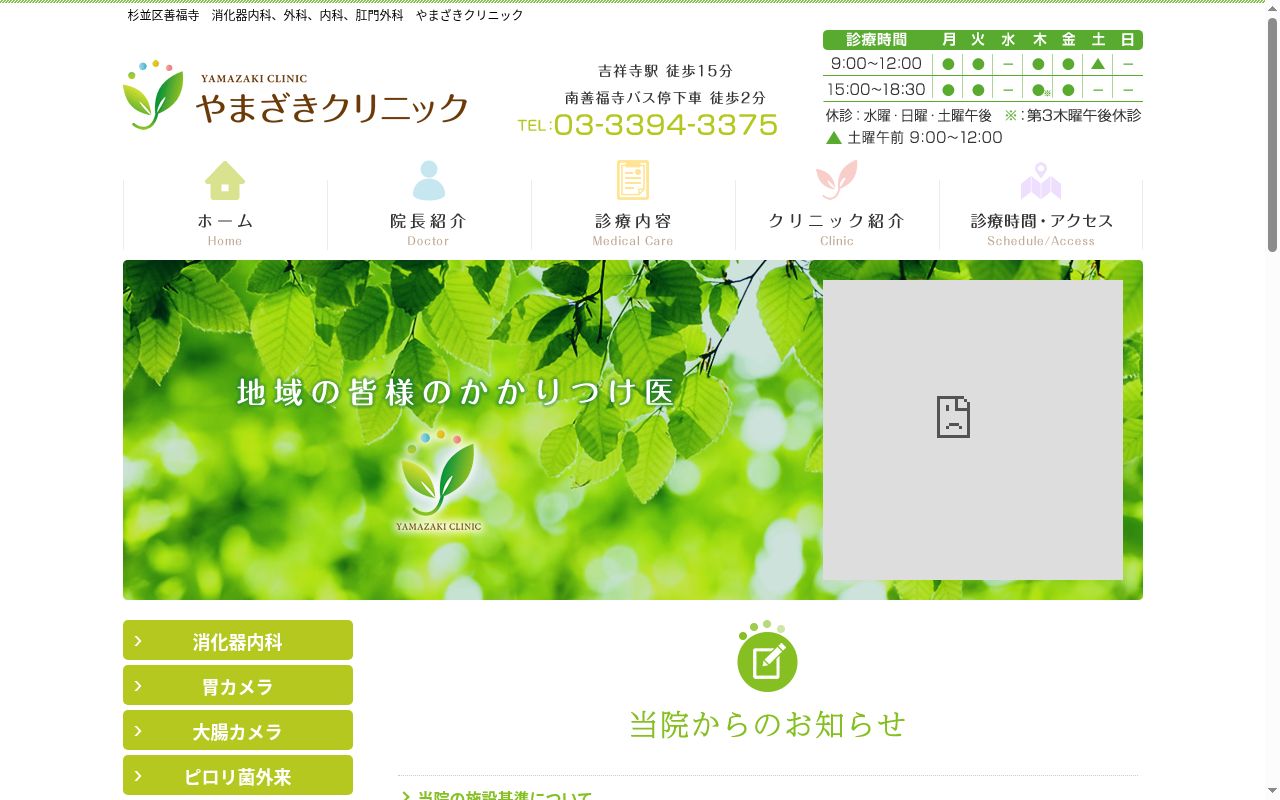Click the phone number 03-3394-3375
The image size is (1280, 800).
(x=665, y=125)
